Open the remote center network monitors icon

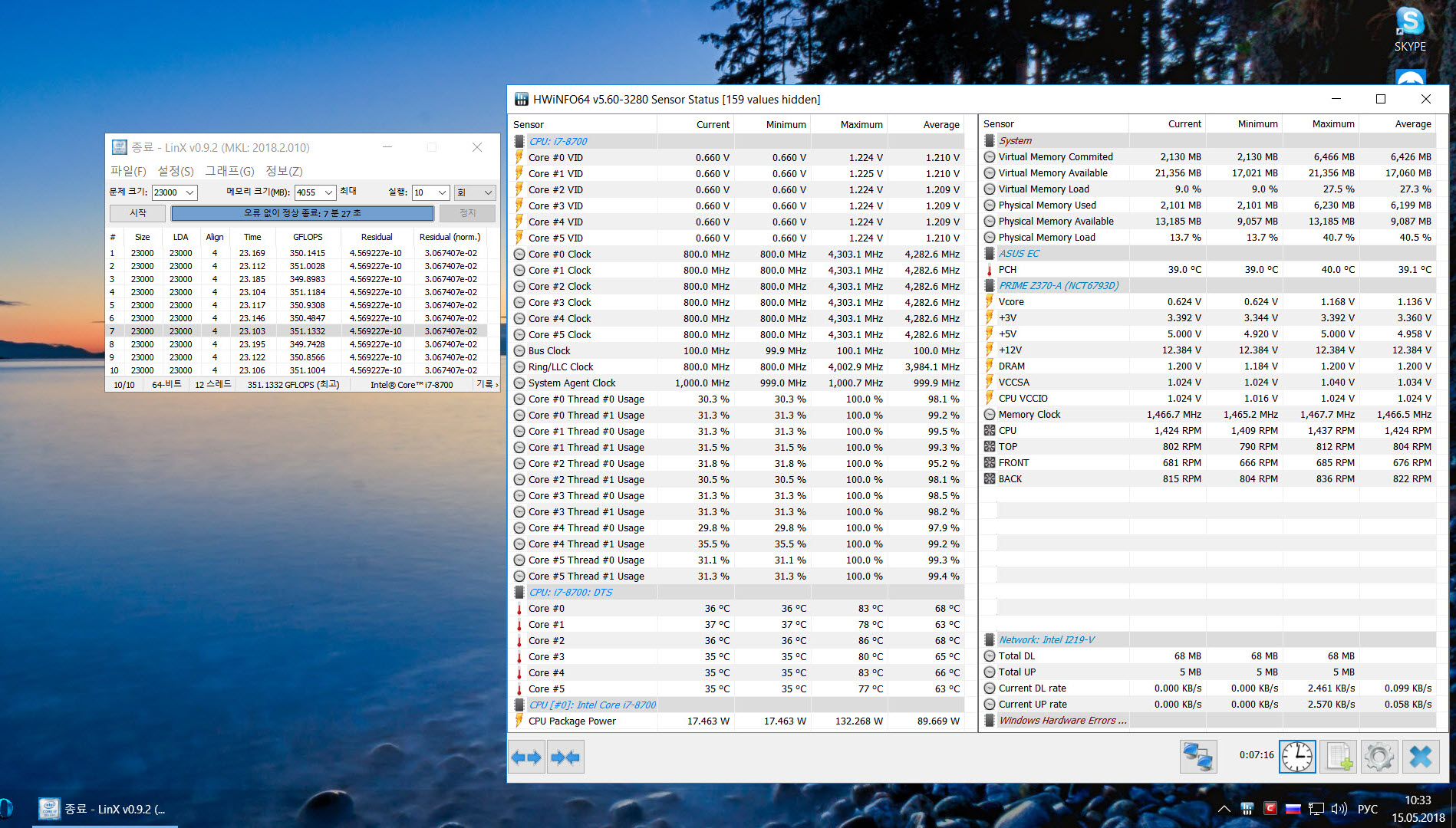[1197, 757]
